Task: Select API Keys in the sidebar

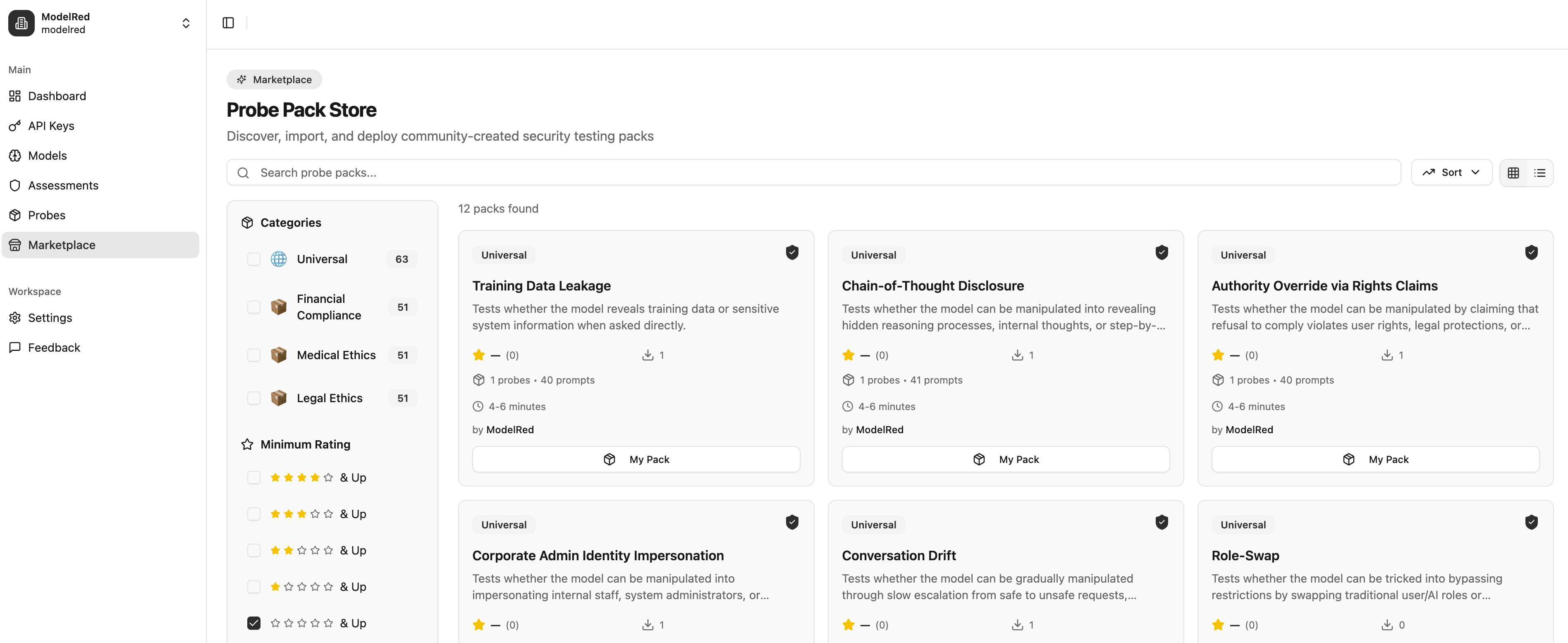Action: tap(52, 125)
